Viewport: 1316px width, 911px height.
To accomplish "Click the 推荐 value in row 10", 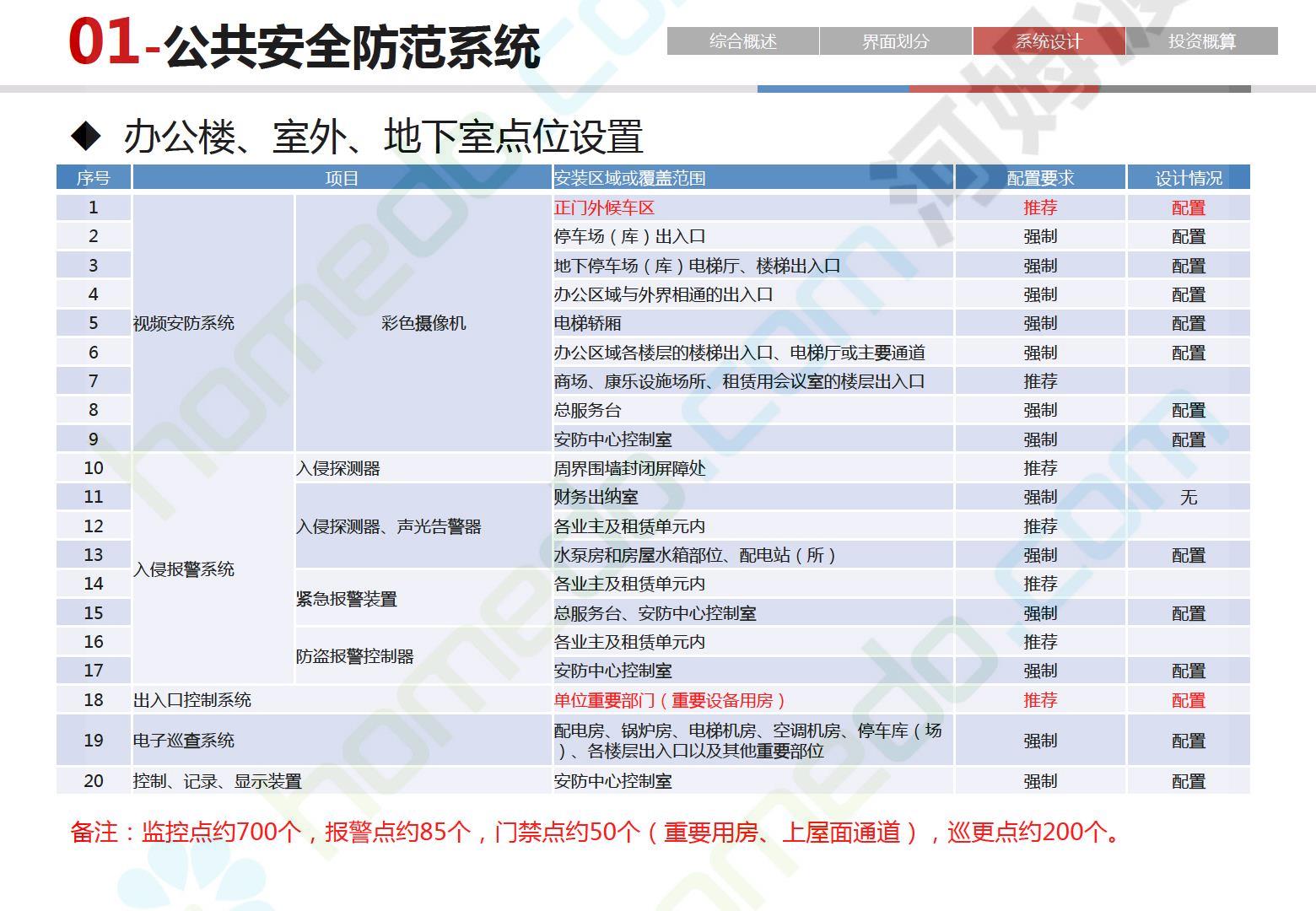I will [x=1040, y=468].
